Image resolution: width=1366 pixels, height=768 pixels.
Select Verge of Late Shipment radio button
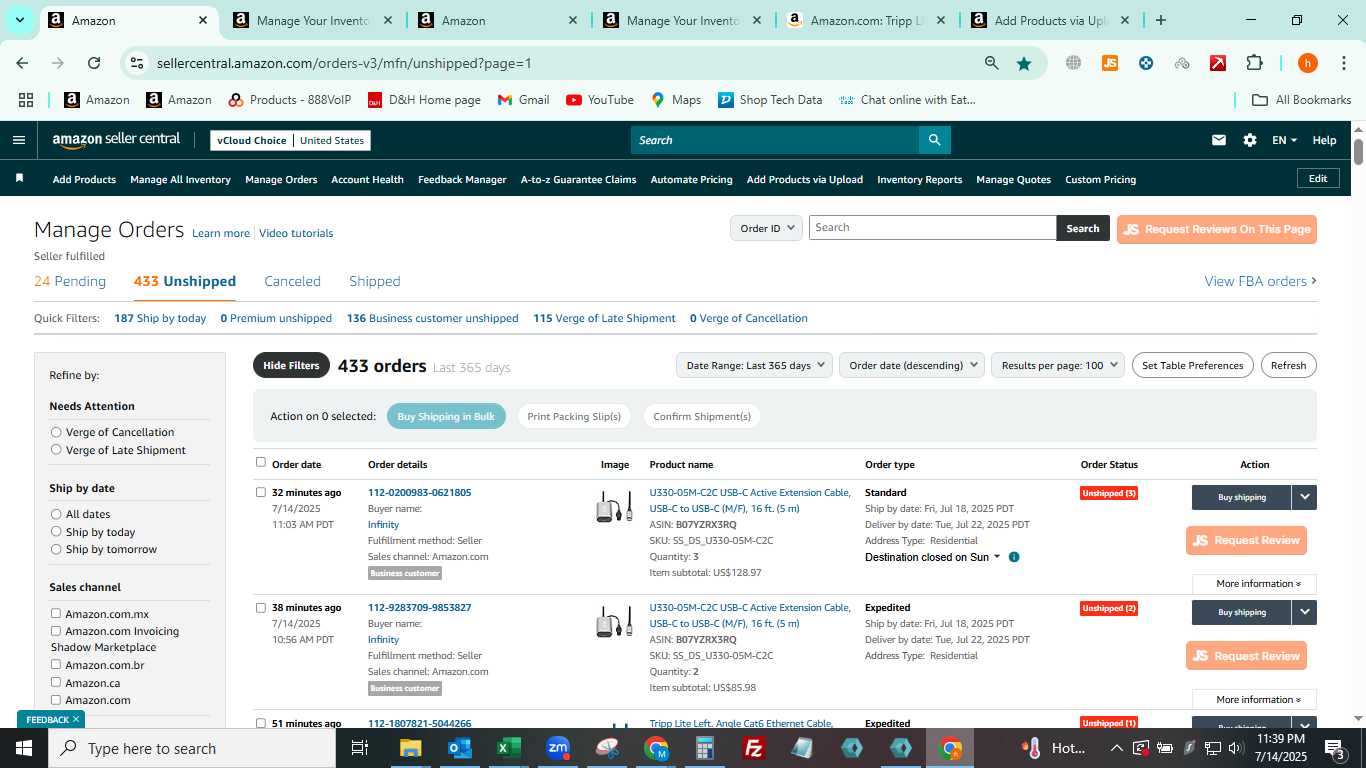pos(56,450)
